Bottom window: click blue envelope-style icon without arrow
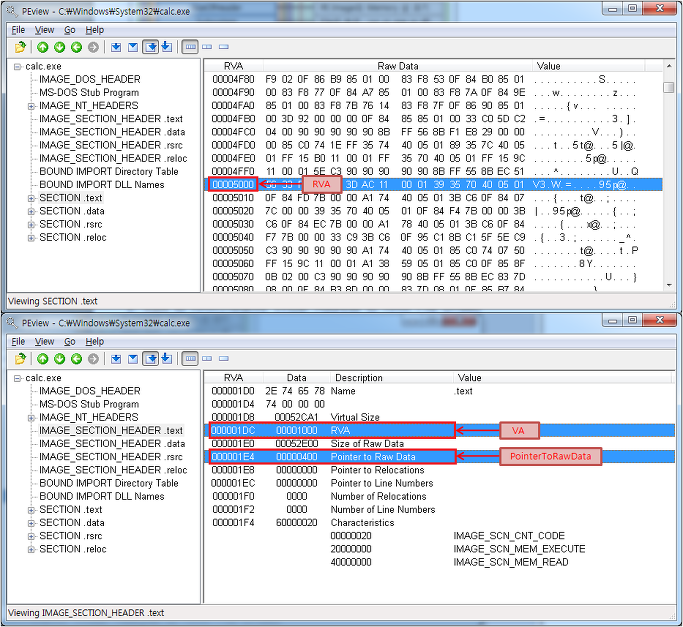 tap(133, 359)
